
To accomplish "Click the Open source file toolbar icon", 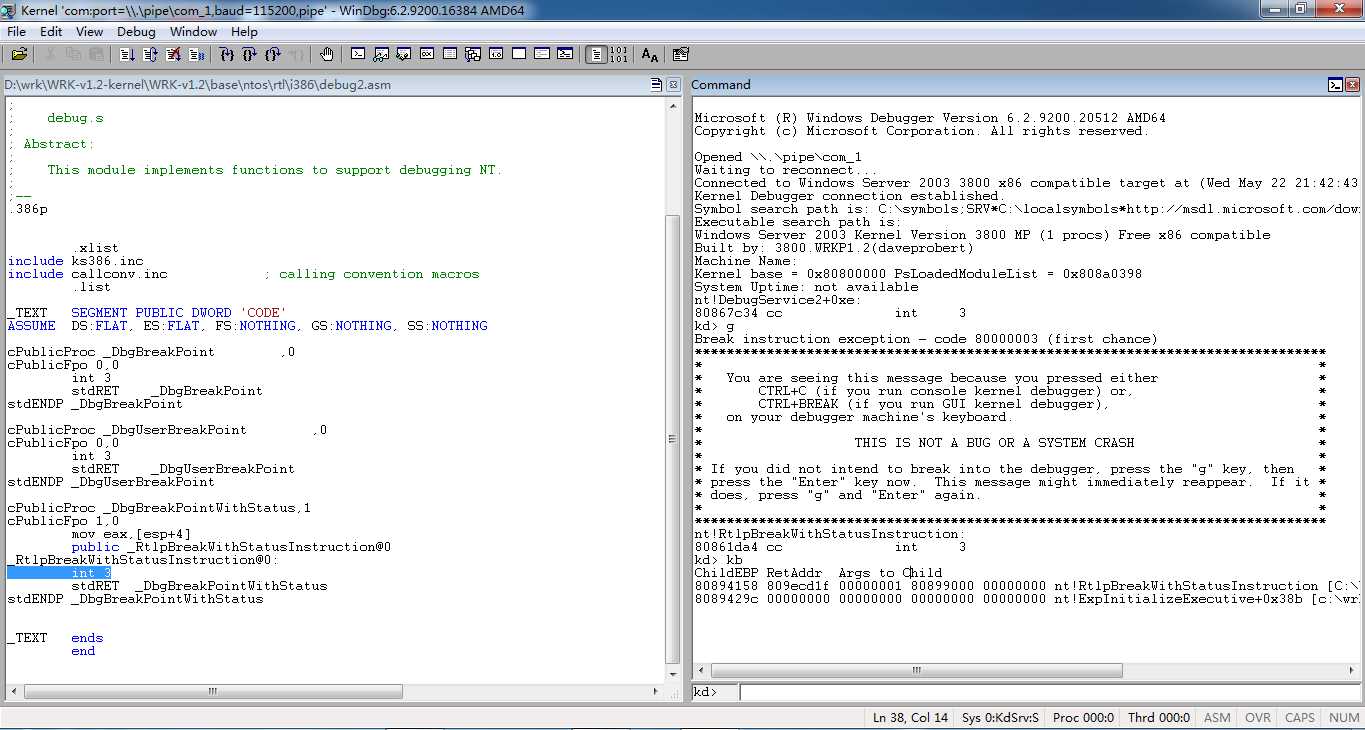I will [x=19, y=54].
